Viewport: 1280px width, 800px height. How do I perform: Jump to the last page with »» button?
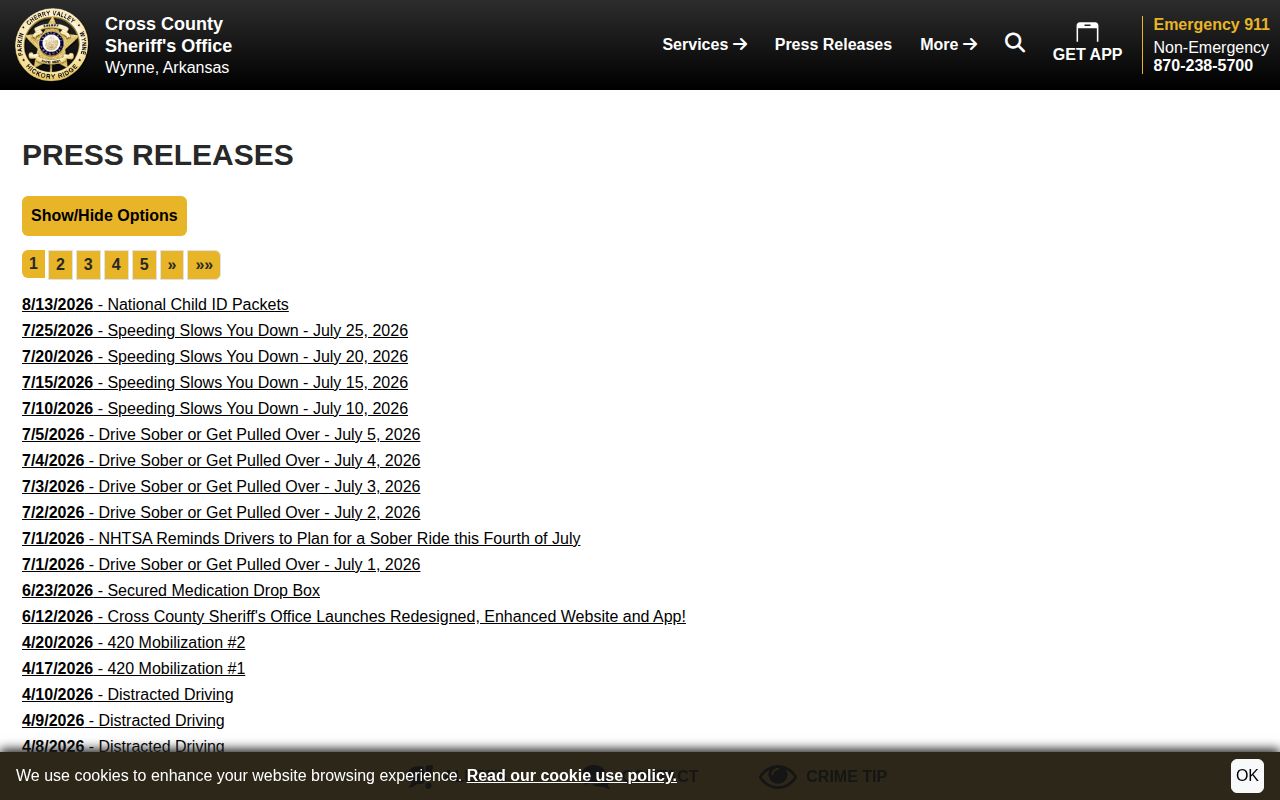204,265
